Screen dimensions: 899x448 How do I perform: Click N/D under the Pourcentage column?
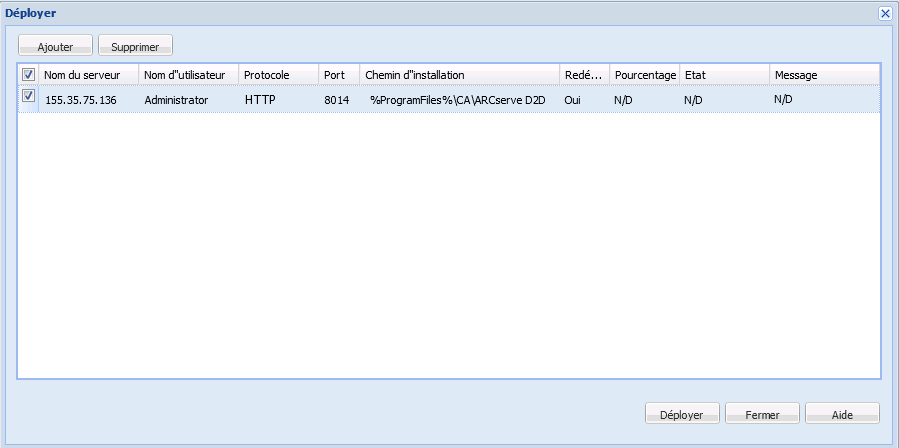coord(623,100)
